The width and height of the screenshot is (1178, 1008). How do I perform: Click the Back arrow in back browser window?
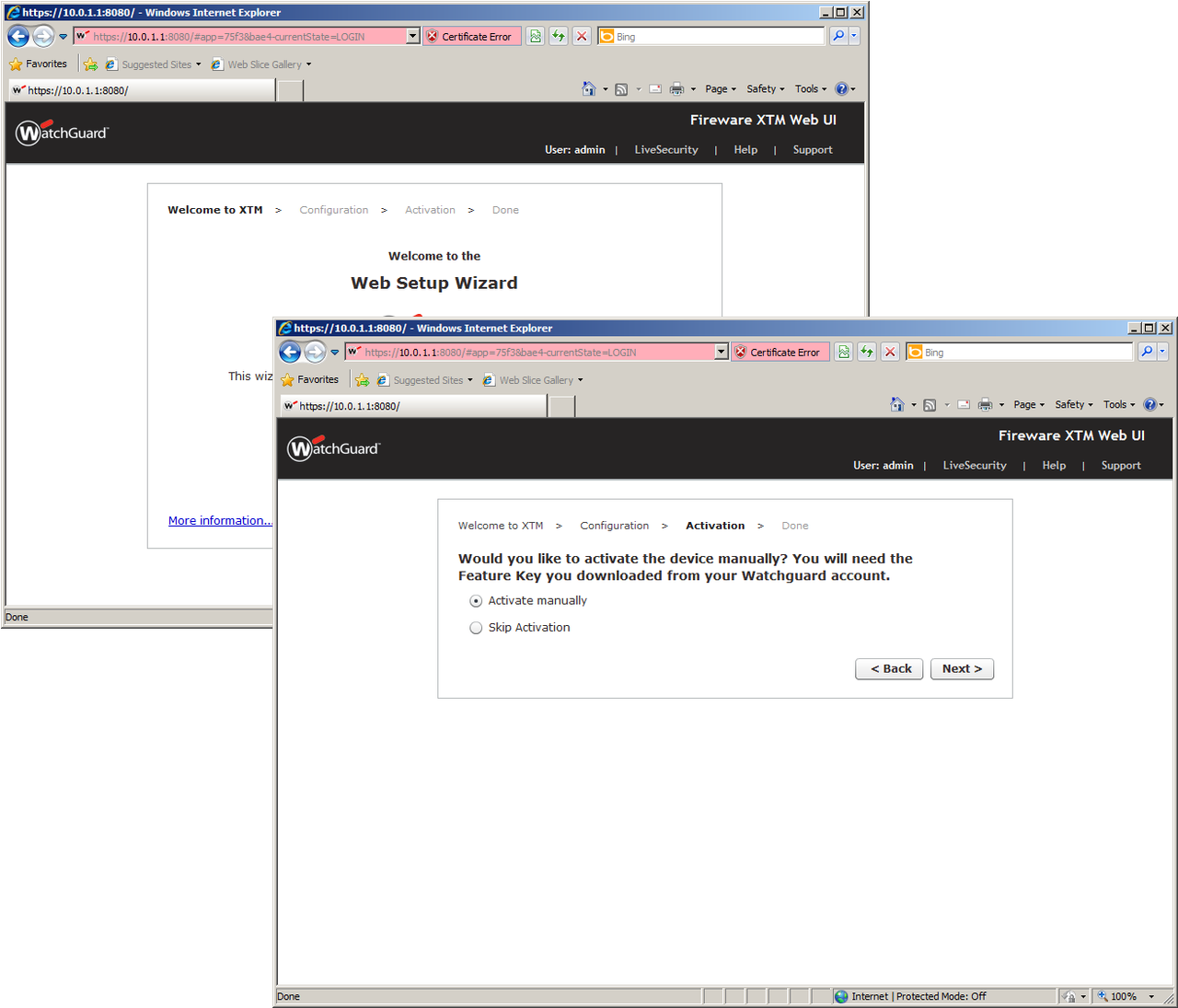click(18, 36)
